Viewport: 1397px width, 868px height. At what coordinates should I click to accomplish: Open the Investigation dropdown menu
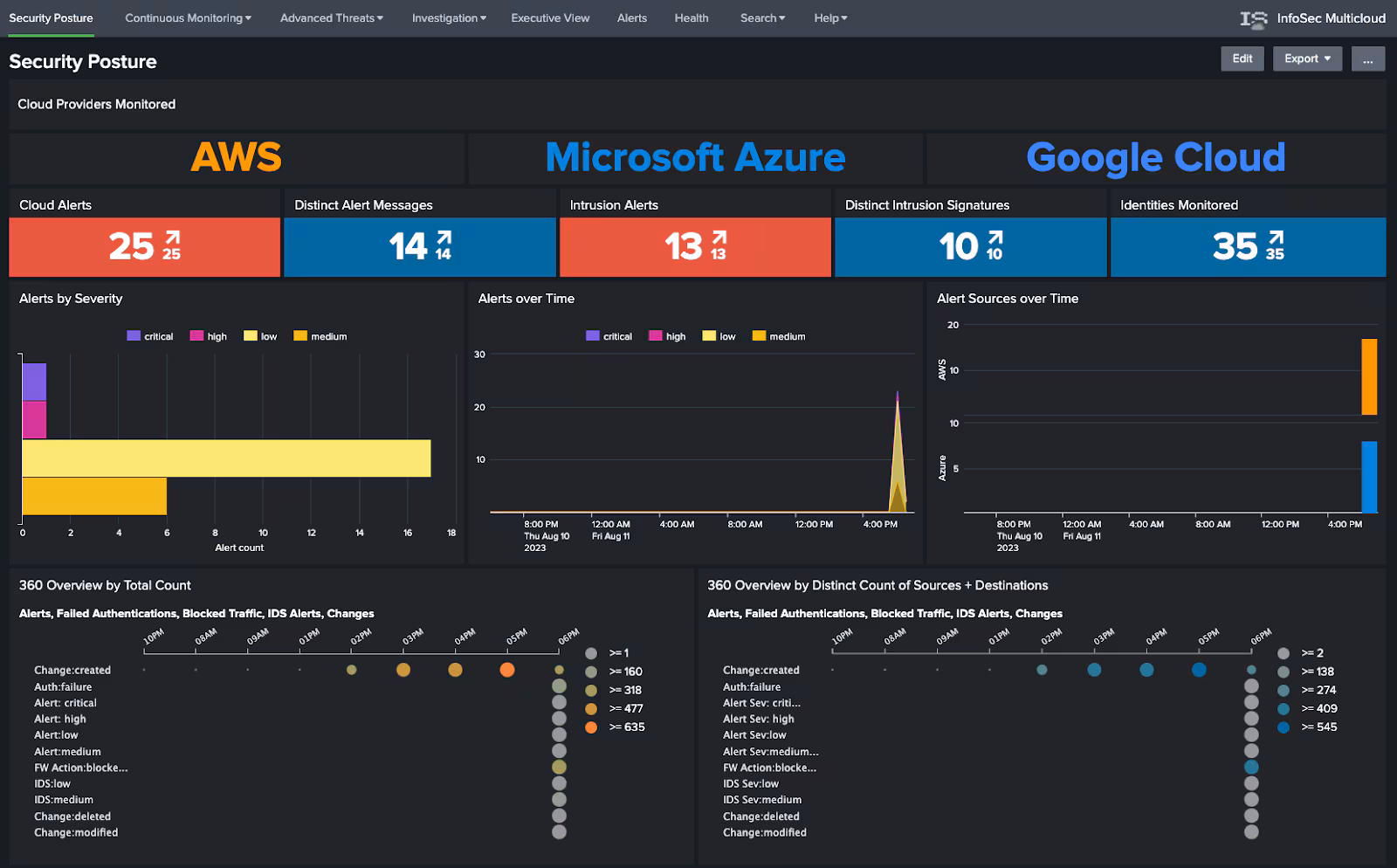click(x=448, y=17)
